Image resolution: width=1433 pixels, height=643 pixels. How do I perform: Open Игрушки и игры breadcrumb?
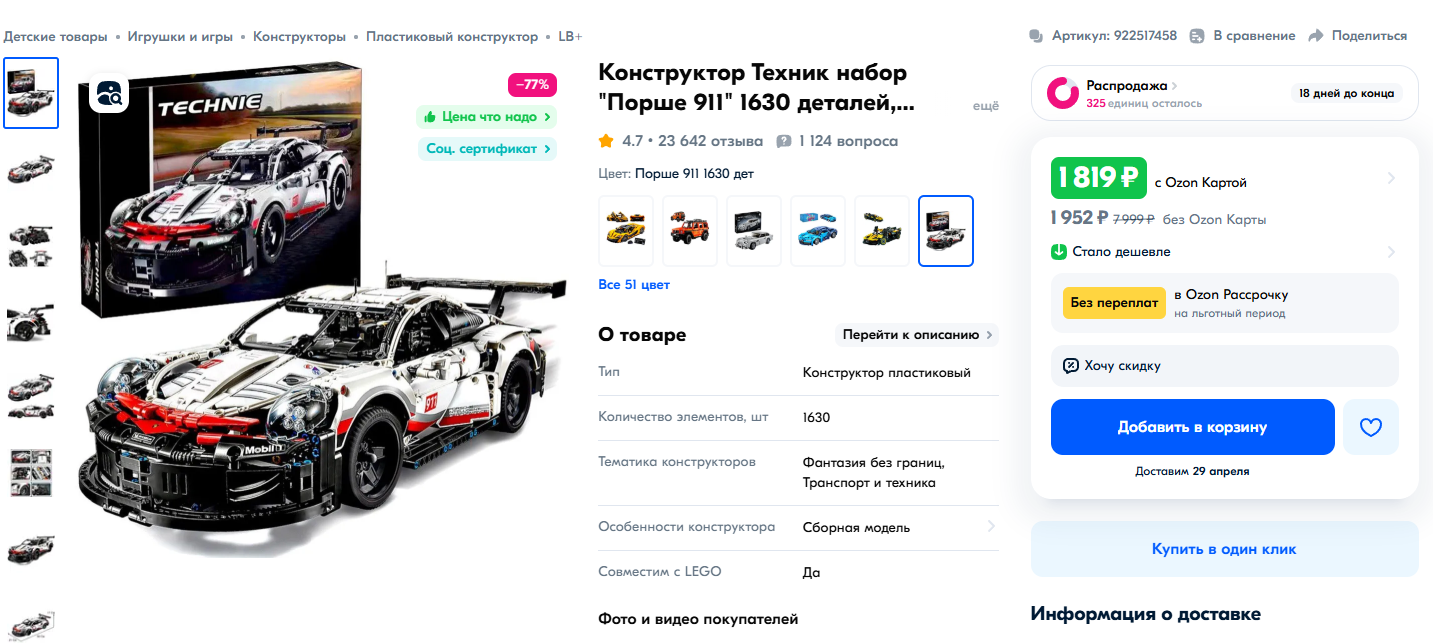point(180,36)
